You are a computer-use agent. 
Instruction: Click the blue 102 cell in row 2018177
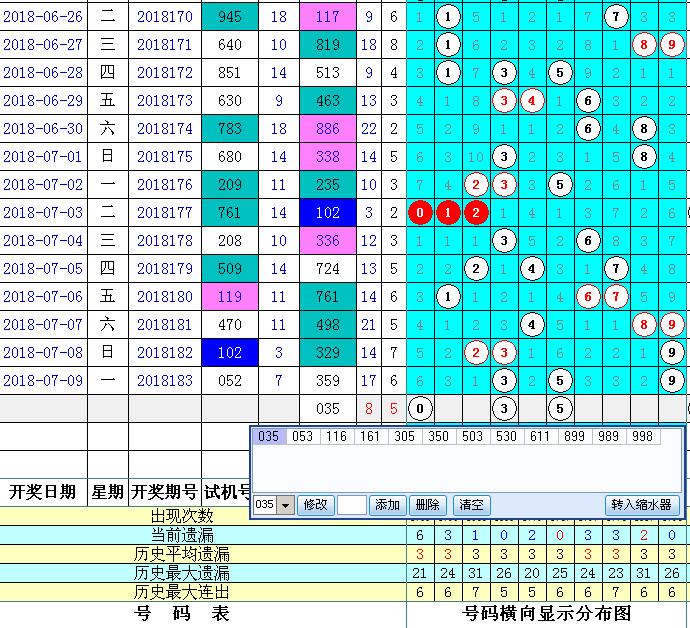click(x=327, y=213)
